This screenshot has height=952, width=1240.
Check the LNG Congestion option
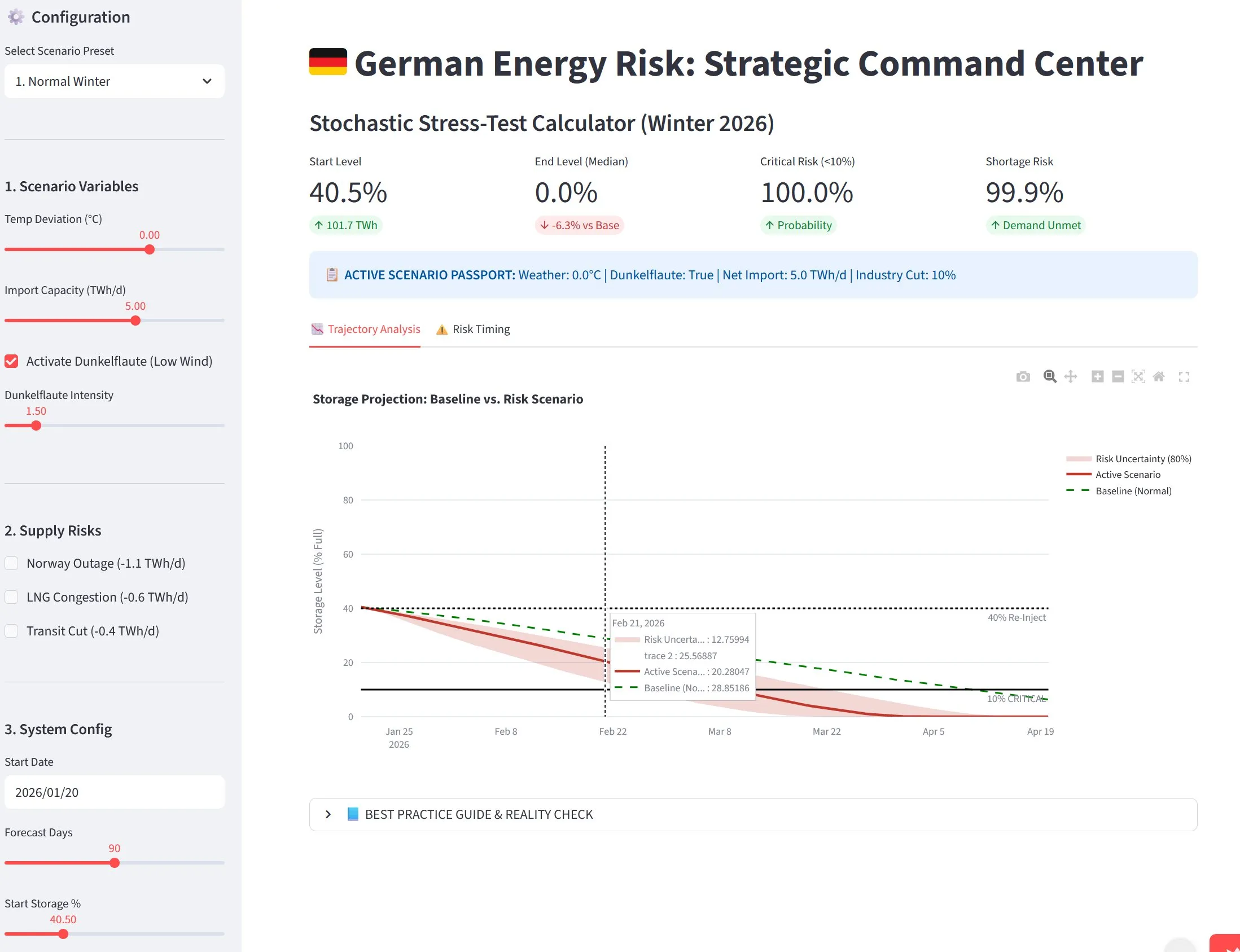coord(11,597)
